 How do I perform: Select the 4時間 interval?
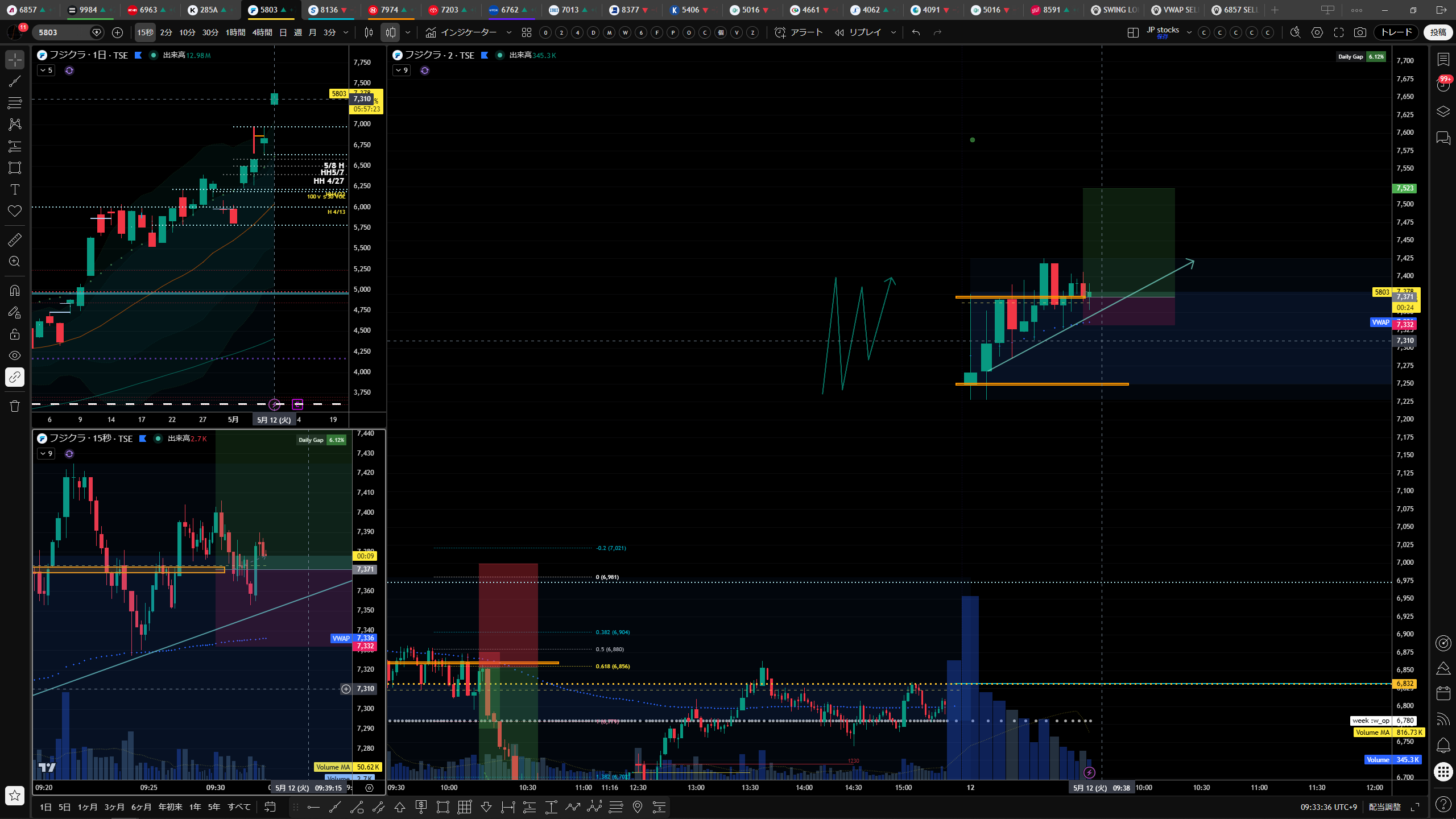pos(262,32)
